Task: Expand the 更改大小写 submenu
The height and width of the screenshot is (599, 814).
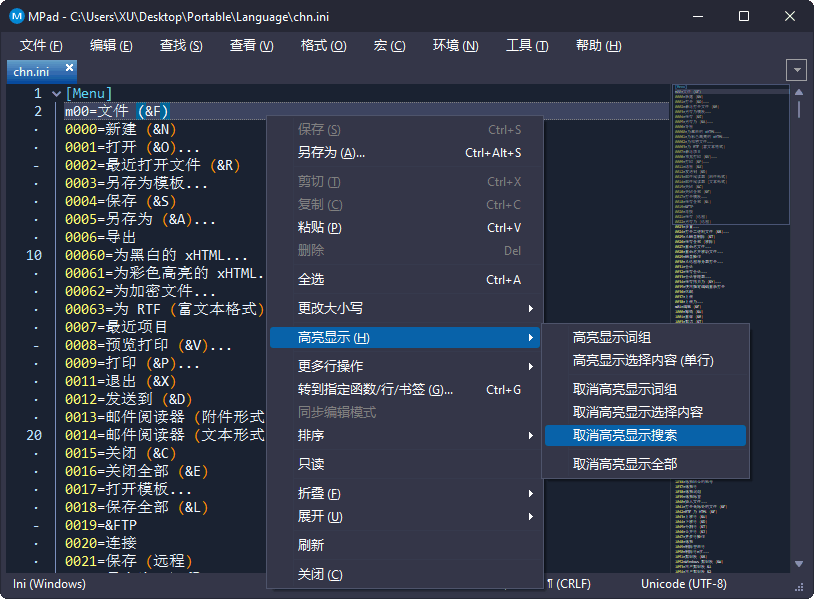Action: (x=405, y=308)
